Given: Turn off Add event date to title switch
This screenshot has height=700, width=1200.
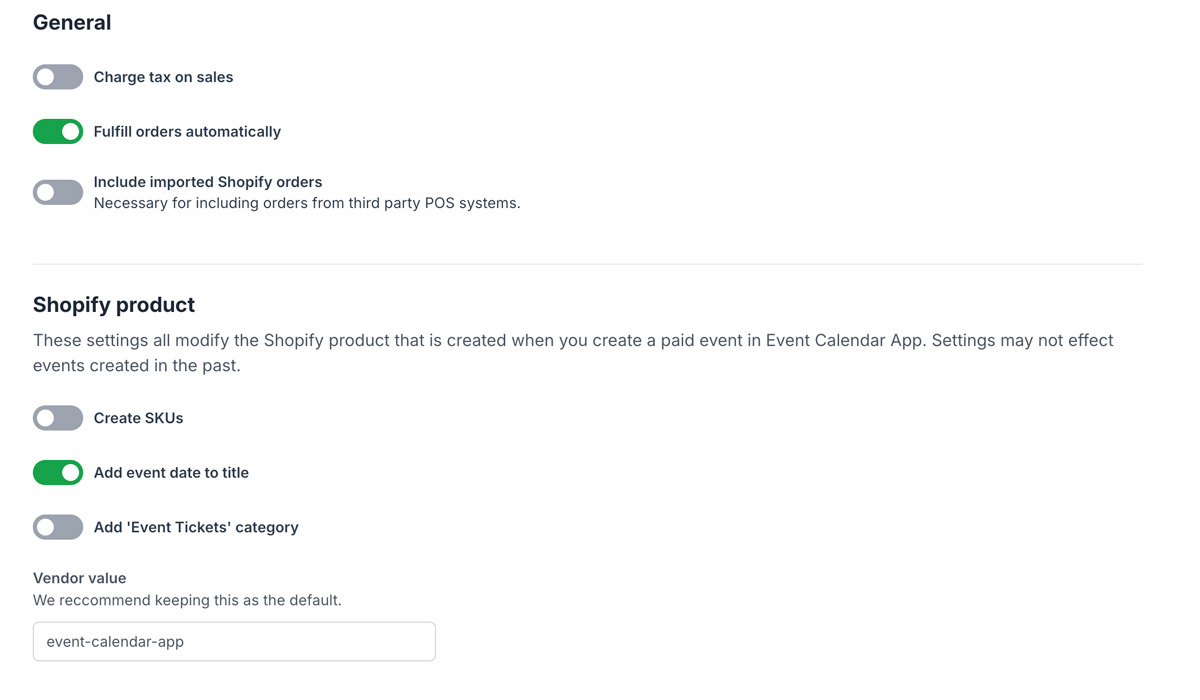Looking at the screenshot, I should (x=58, y=472).
